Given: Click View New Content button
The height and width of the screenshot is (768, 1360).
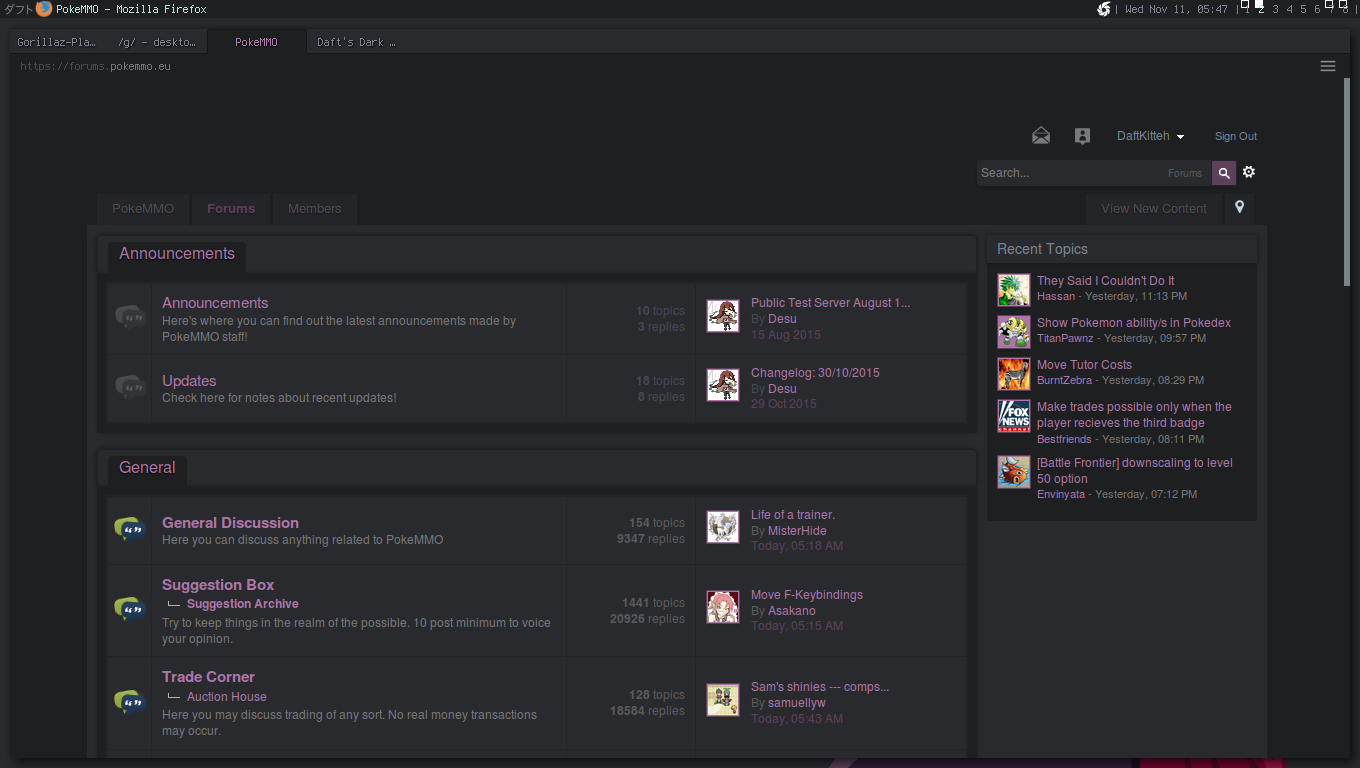Looking at the screenshot, I should pyautogui.click(x=1154, y=208).
